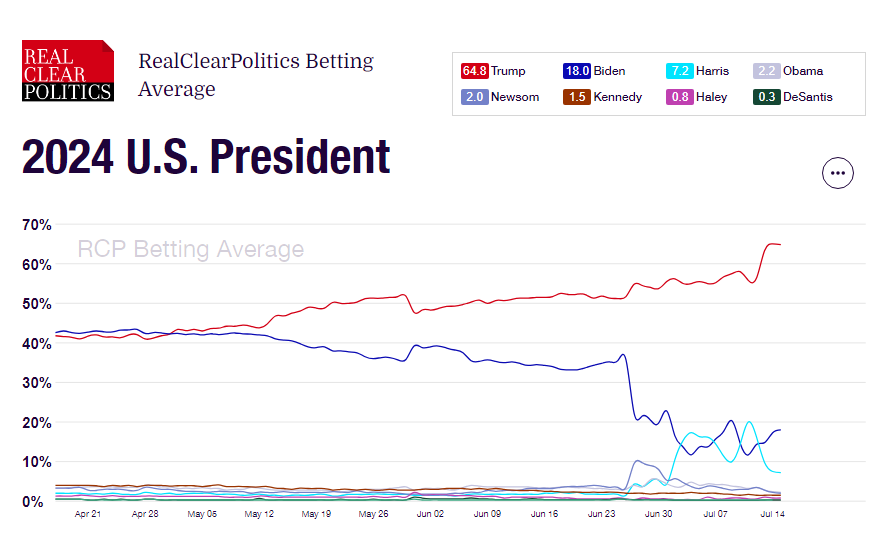Toggle the Trump series in legend
873x539 pixels.
point(493,71)
